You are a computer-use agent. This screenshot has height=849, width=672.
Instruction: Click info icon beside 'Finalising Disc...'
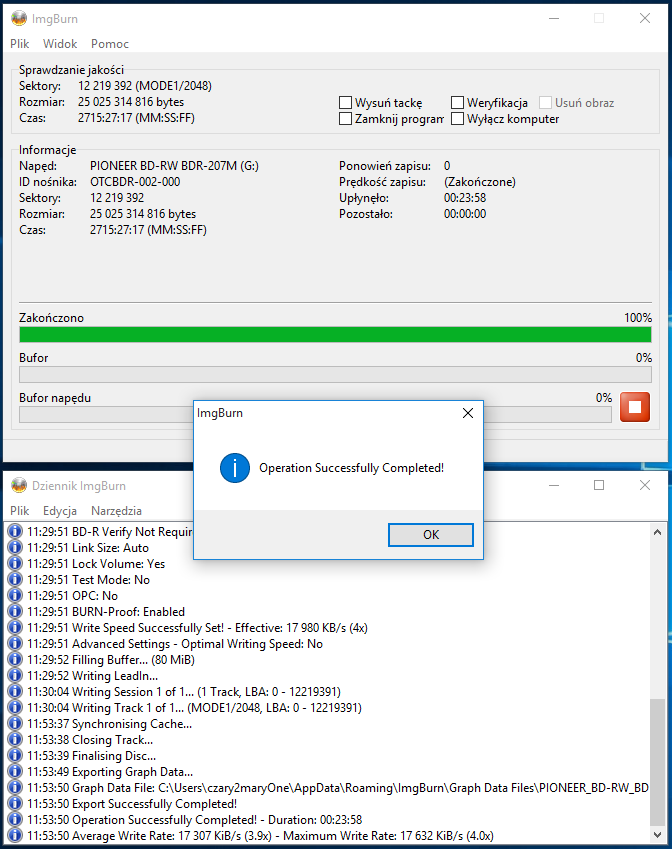pos(15,755)
